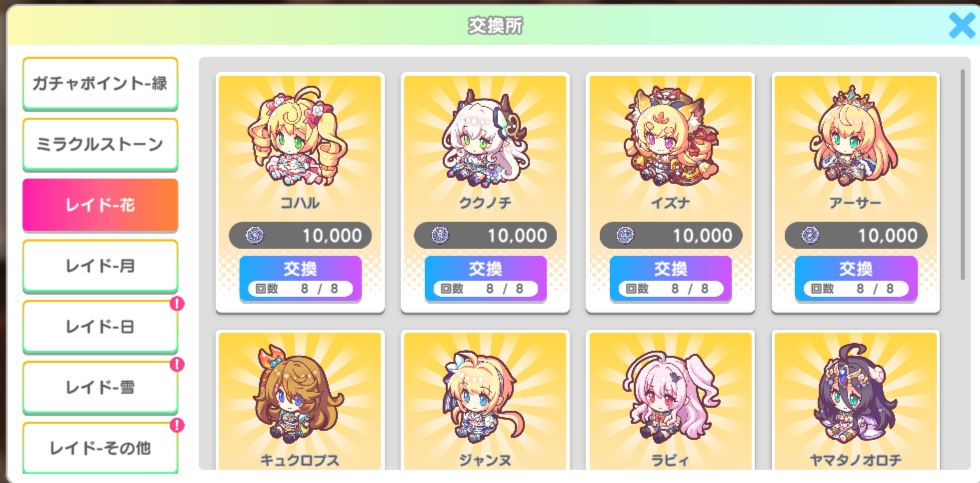Select the ジャンヌ character icon

point(484,394)
